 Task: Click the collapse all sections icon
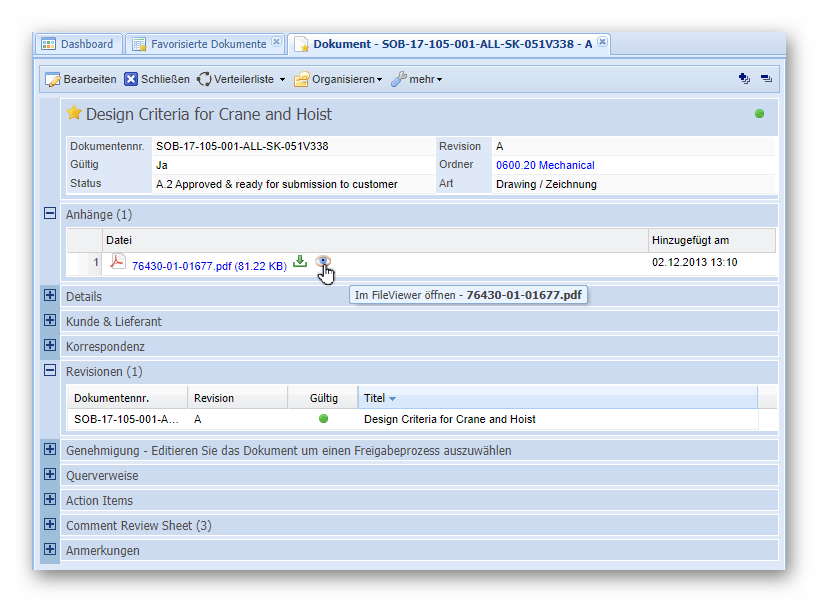[x=766, y=79]
